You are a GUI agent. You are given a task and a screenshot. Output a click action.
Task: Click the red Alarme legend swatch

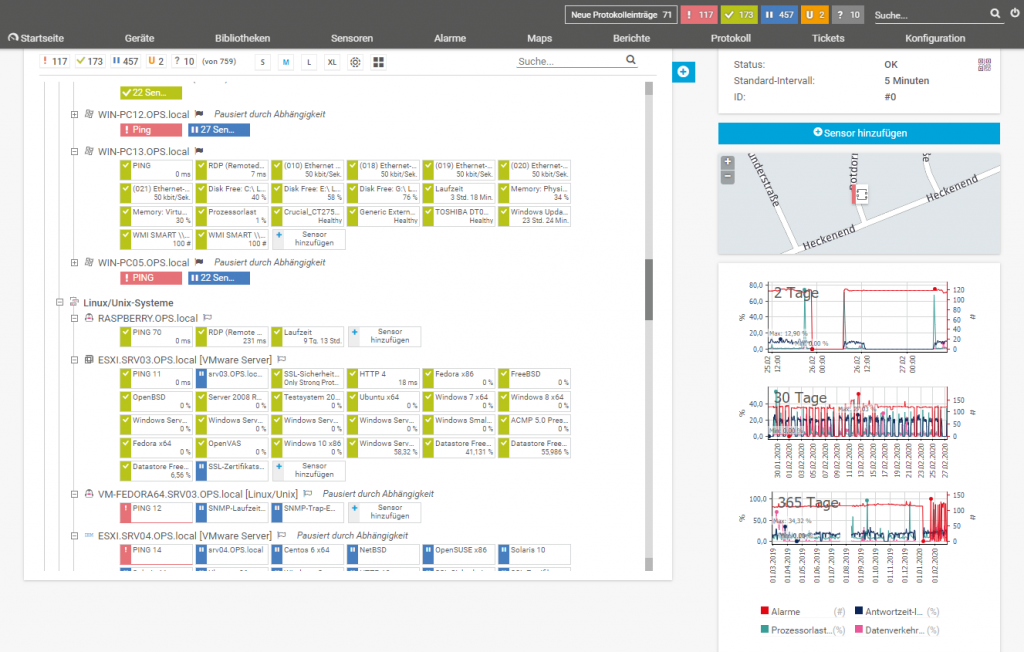(x=765, y=611)
